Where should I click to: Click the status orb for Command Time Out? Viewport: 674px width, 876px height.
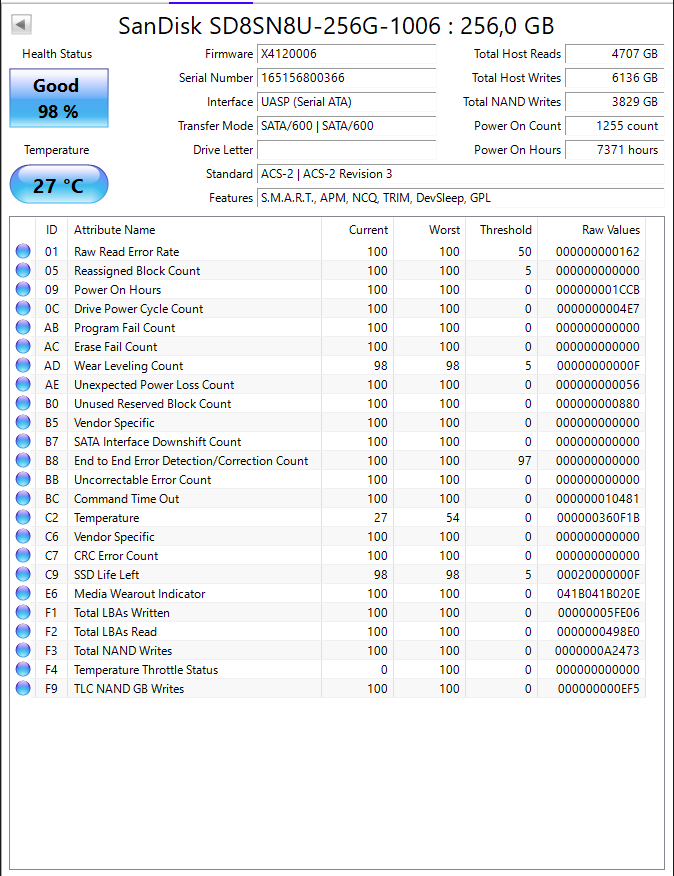coord(23,498)
